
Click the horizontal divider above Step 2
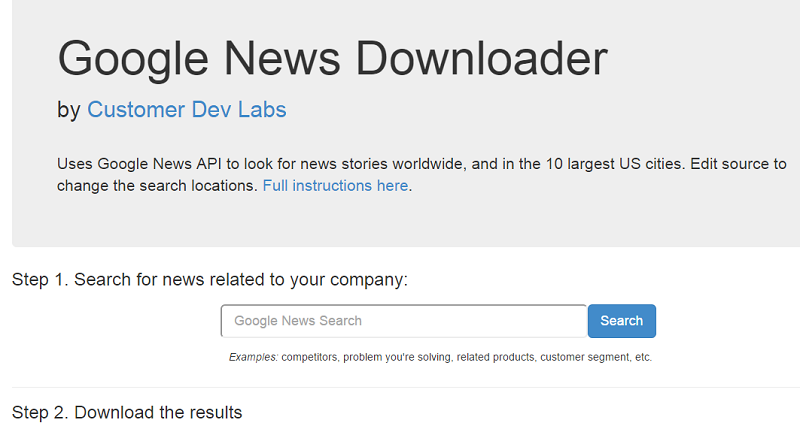click(x=406, y=387)
